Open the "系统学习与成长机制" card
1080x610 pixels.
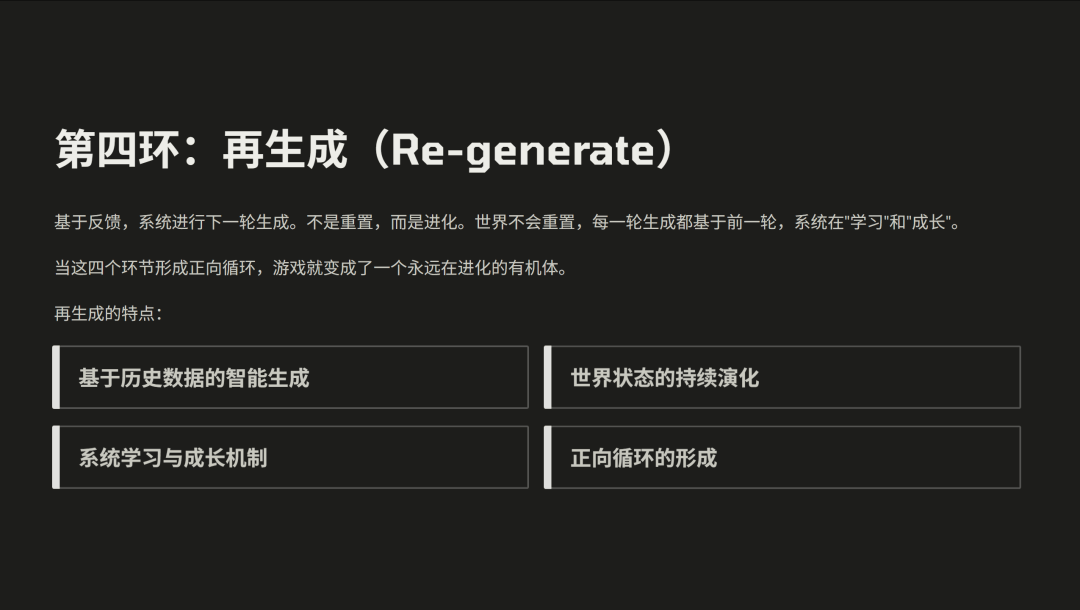292,458
